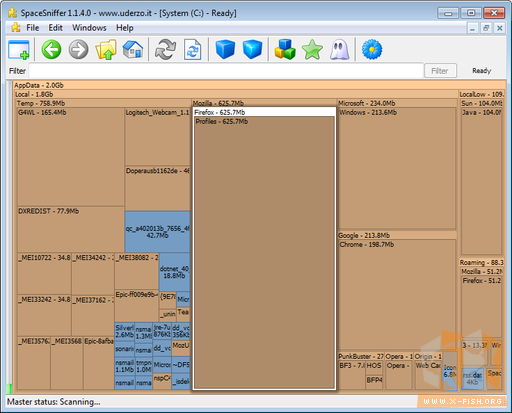
Task: Click the Origin header near Web Cache
Action: 428,356
